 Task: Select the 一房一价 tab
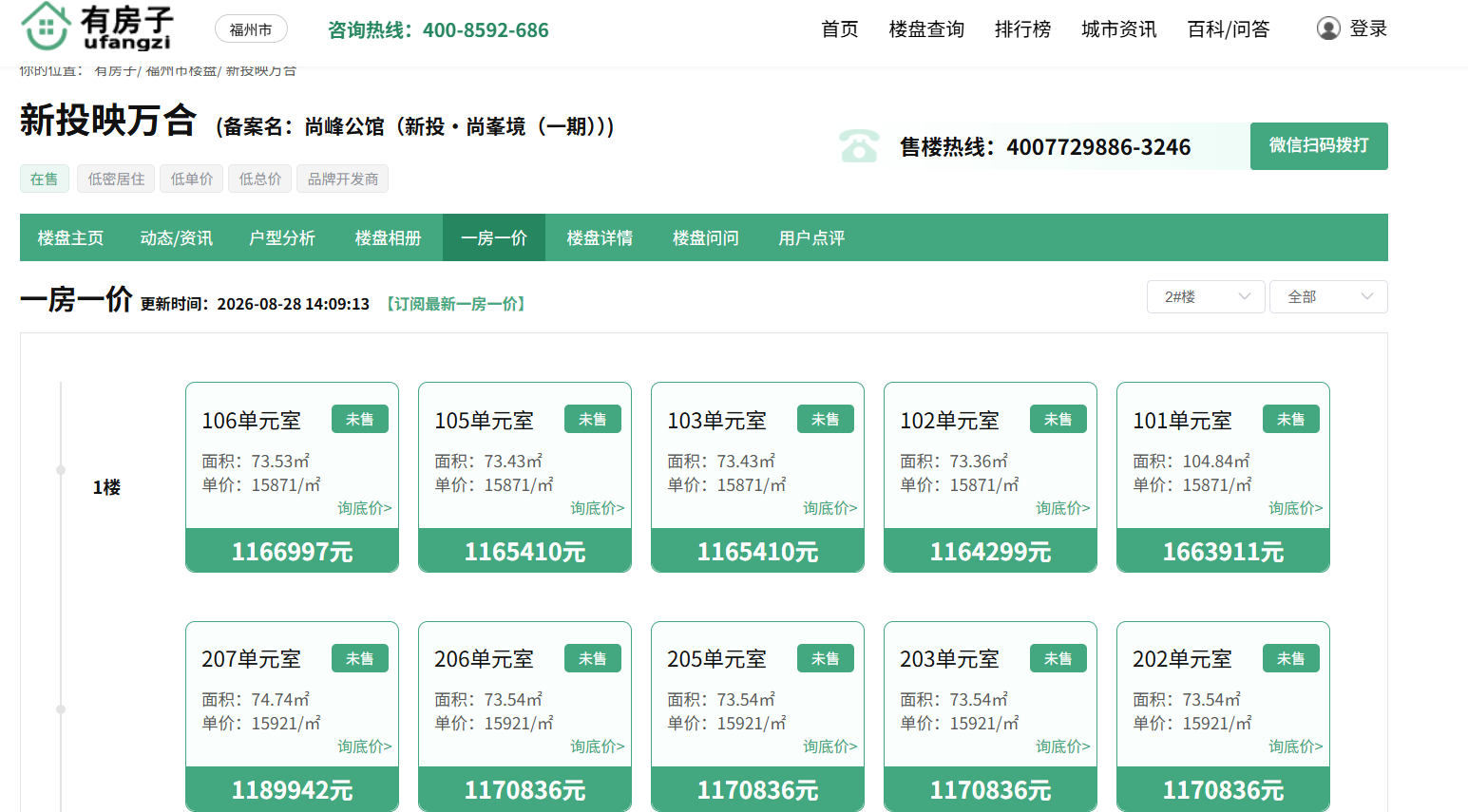pyautogui.click(x=494, y=237)
